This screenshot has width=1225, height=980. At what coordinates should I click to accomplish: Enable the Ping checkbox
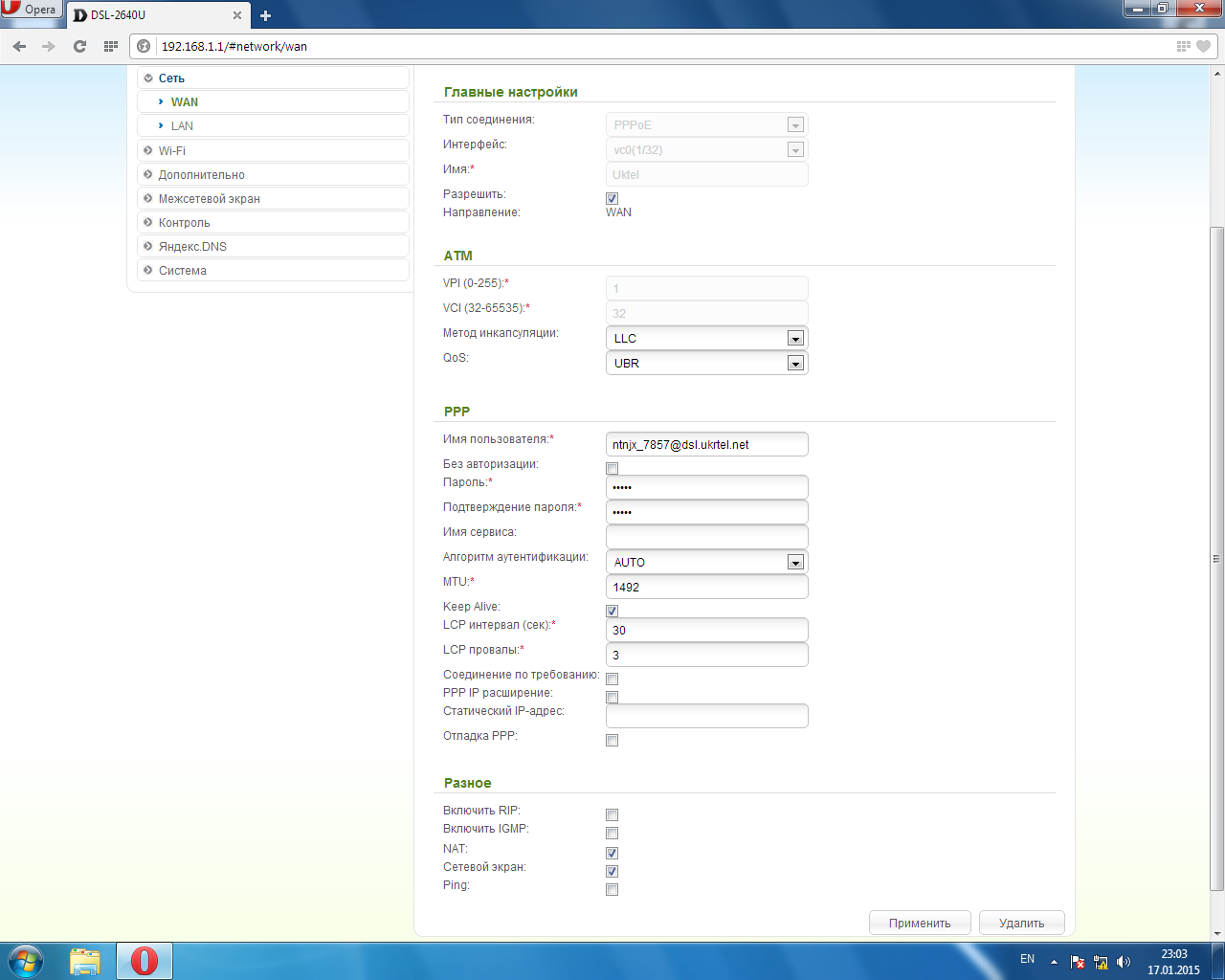click(612, 889)
